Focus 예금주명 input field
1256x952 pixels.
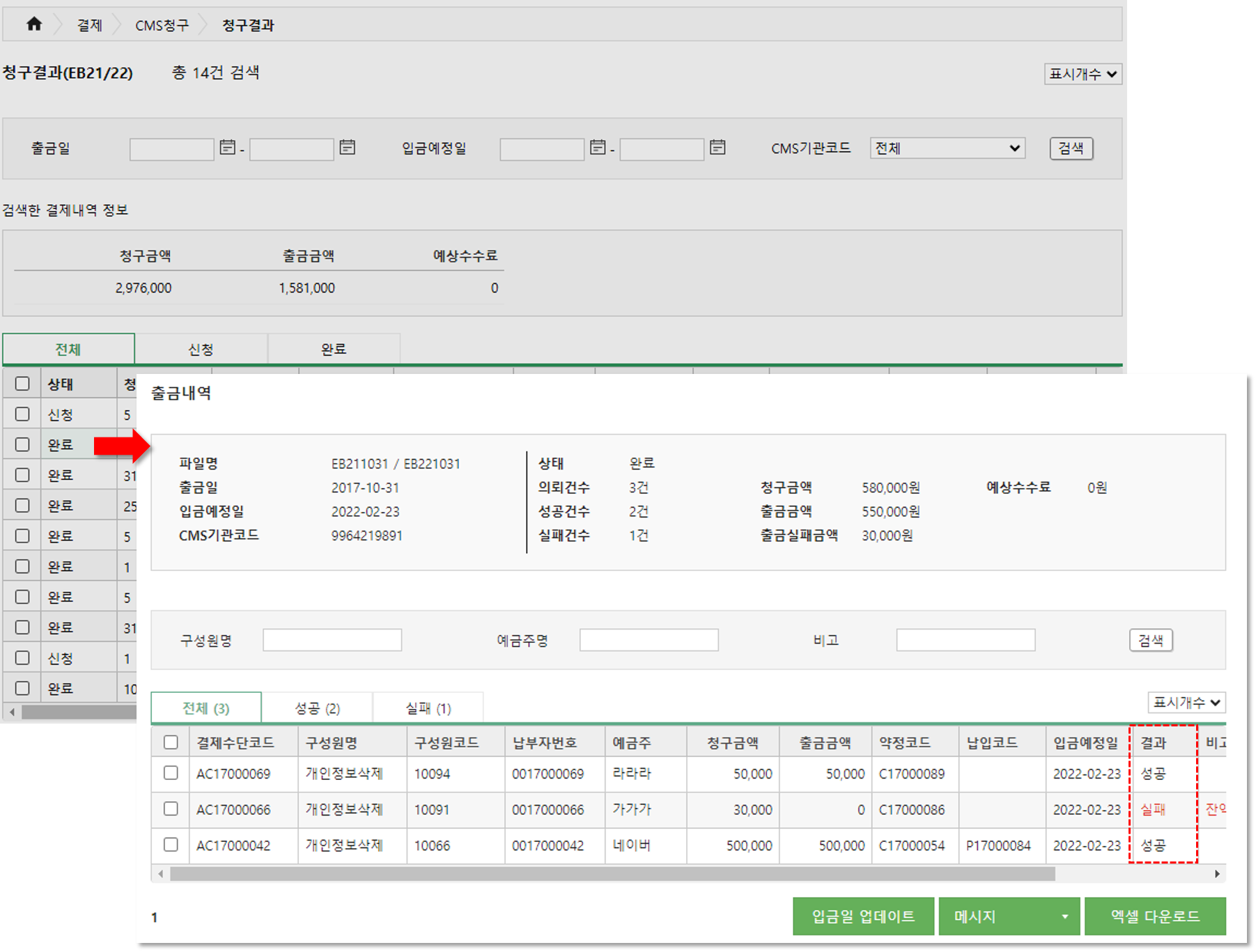[649, 640]
